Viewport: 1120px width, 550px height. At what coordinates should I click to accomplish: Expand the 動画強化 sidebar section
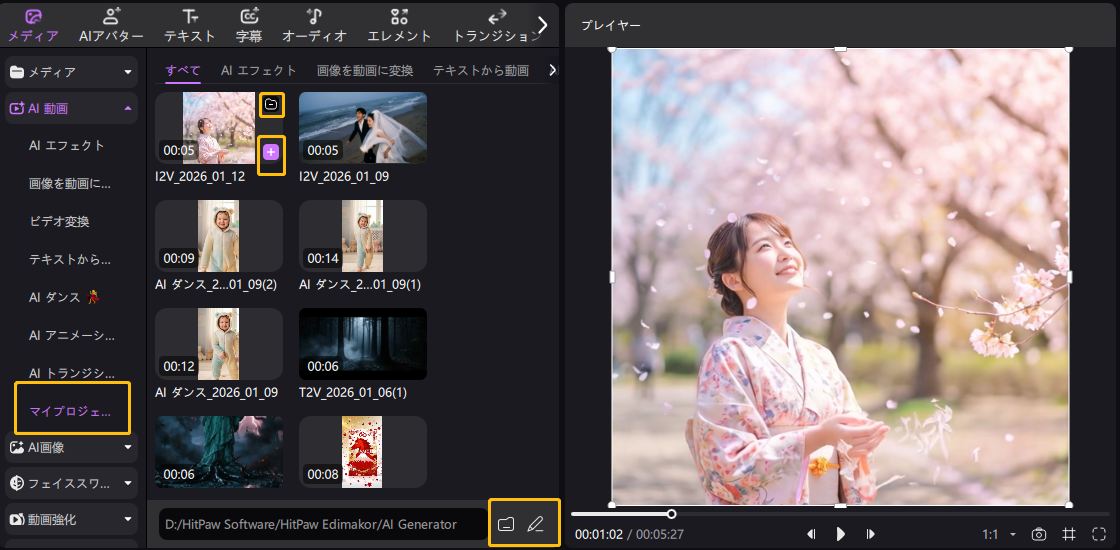[71, 519]
